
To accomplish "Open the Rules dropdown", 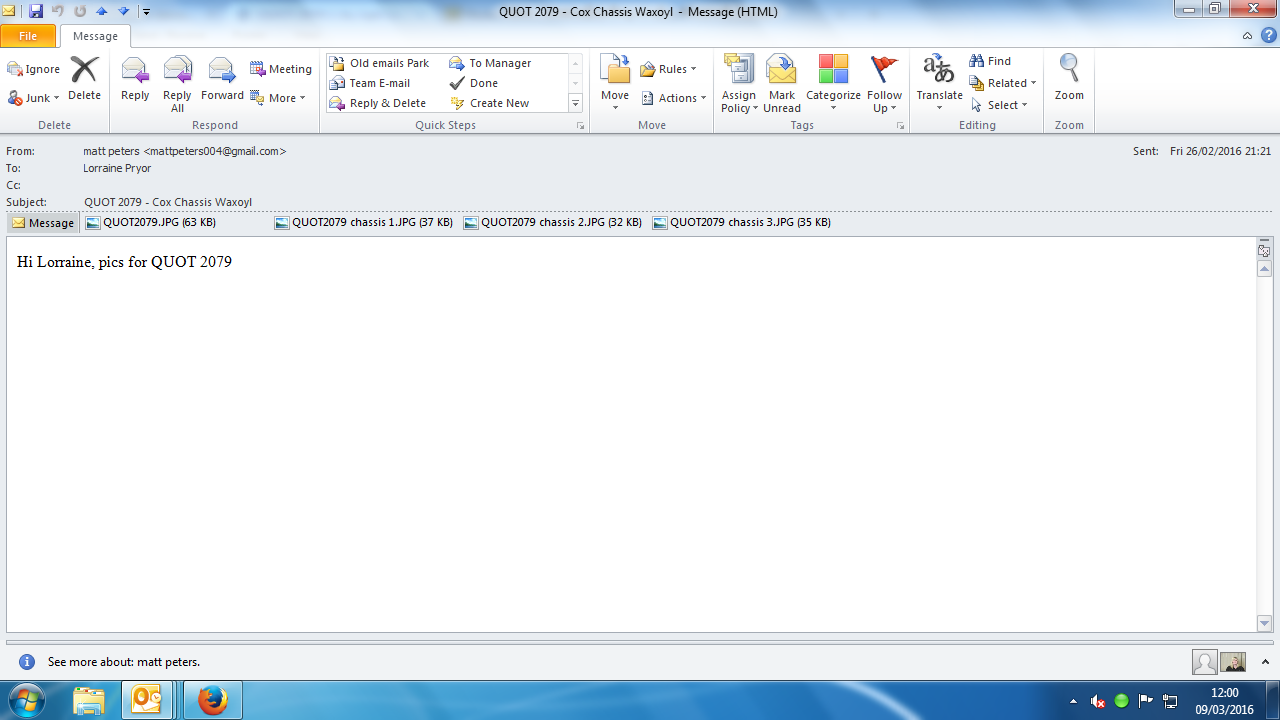I will [669, 69].
